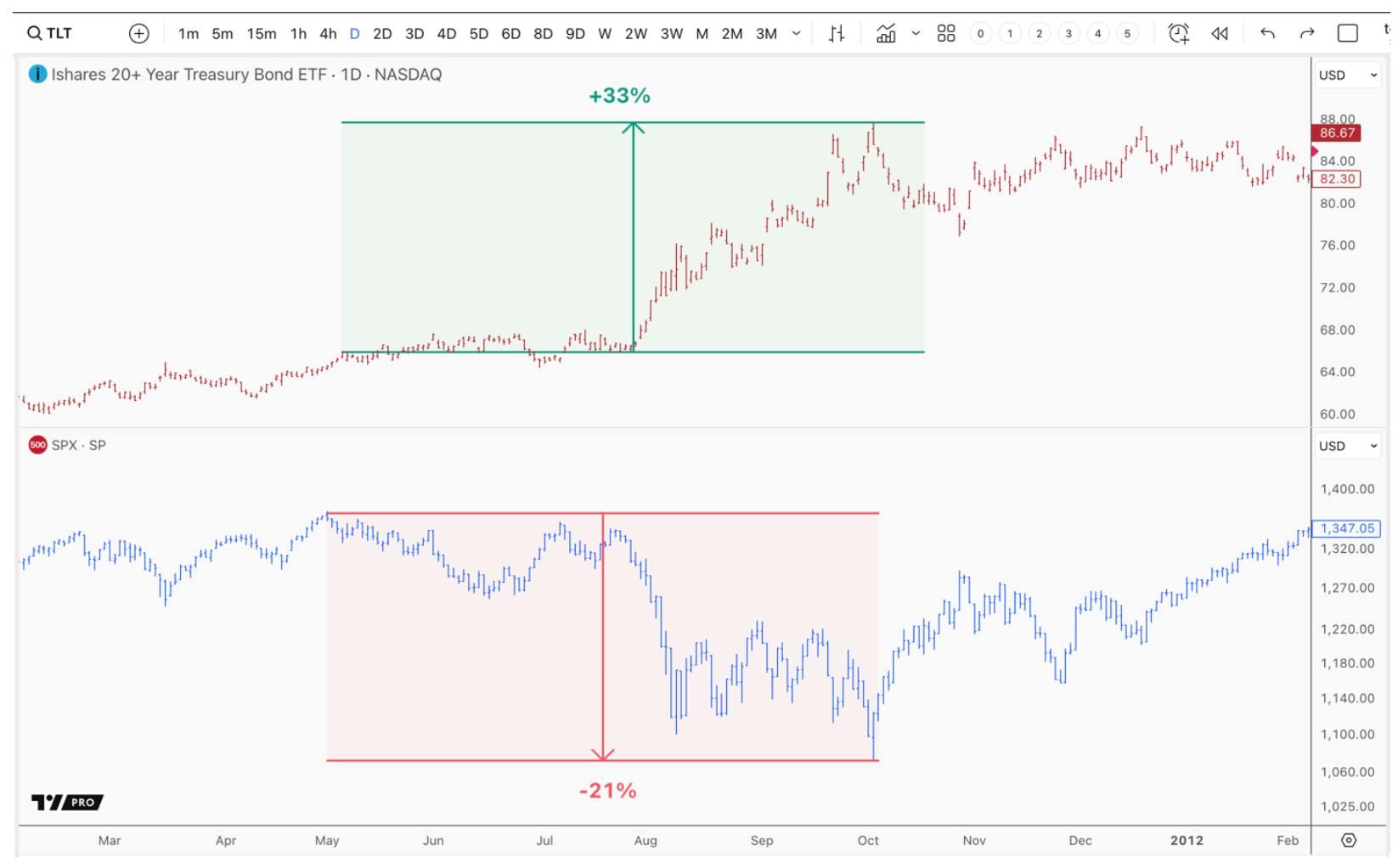Set interval to 9D
Screen dimensions: 1398x868
click(x=575, y=33)
